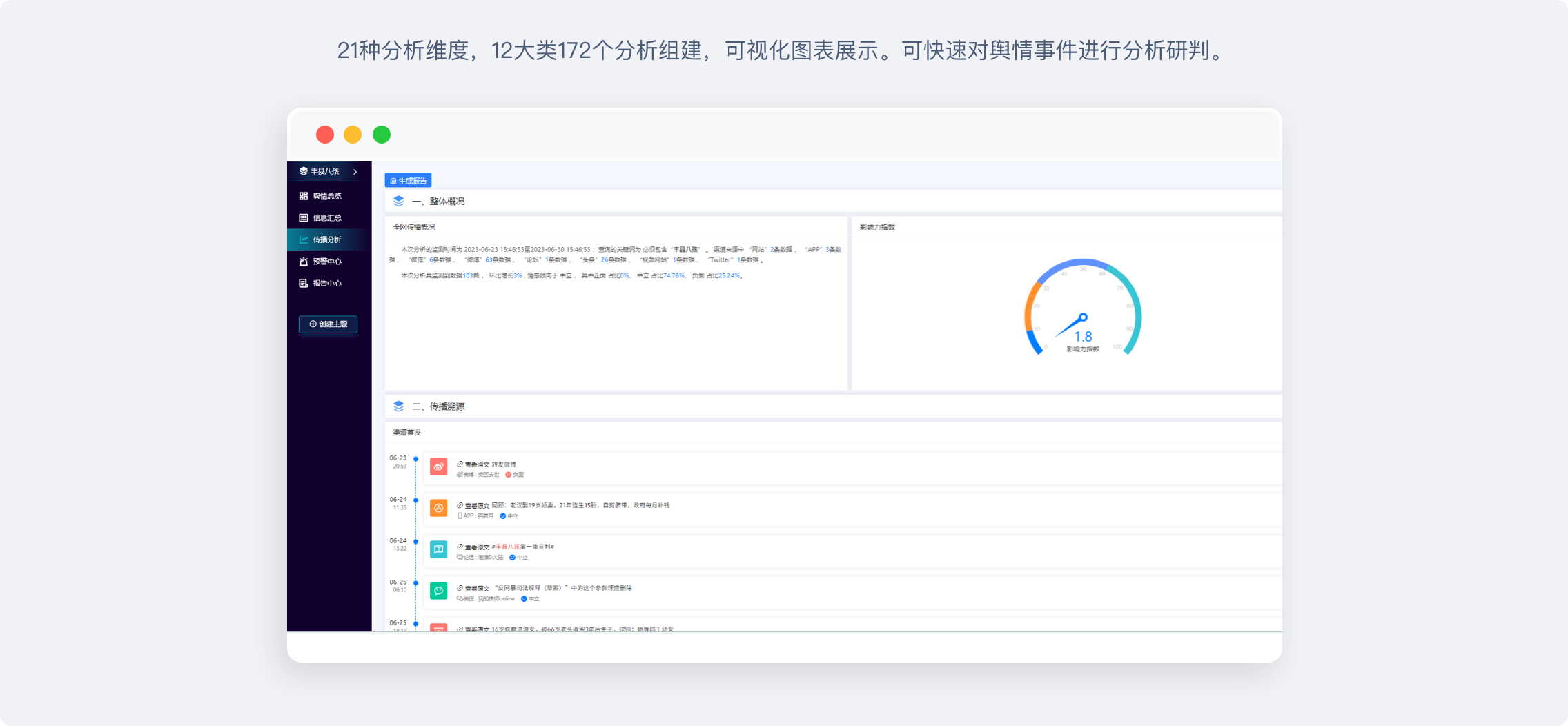The width and height of the screenshot is (1568, 726).
Task: Open 查看原文 link for 回顾：老汉娶19岁娇妻 post
Action: click(x=473, y=506)
